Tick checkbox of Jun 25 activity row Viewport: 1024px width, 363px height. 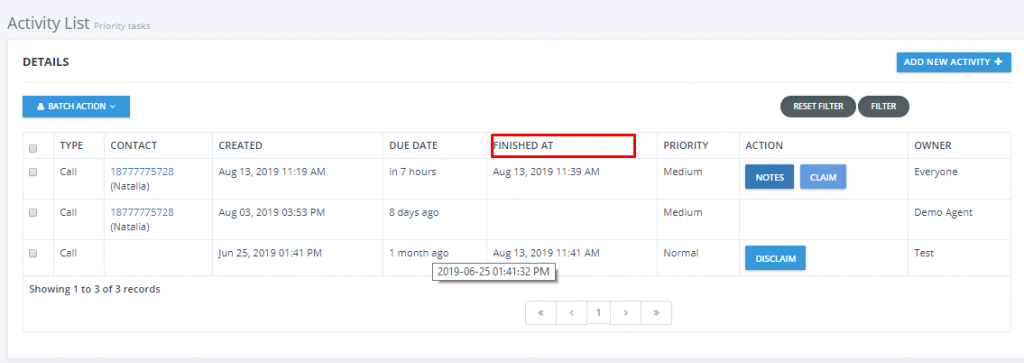[33, 253]
